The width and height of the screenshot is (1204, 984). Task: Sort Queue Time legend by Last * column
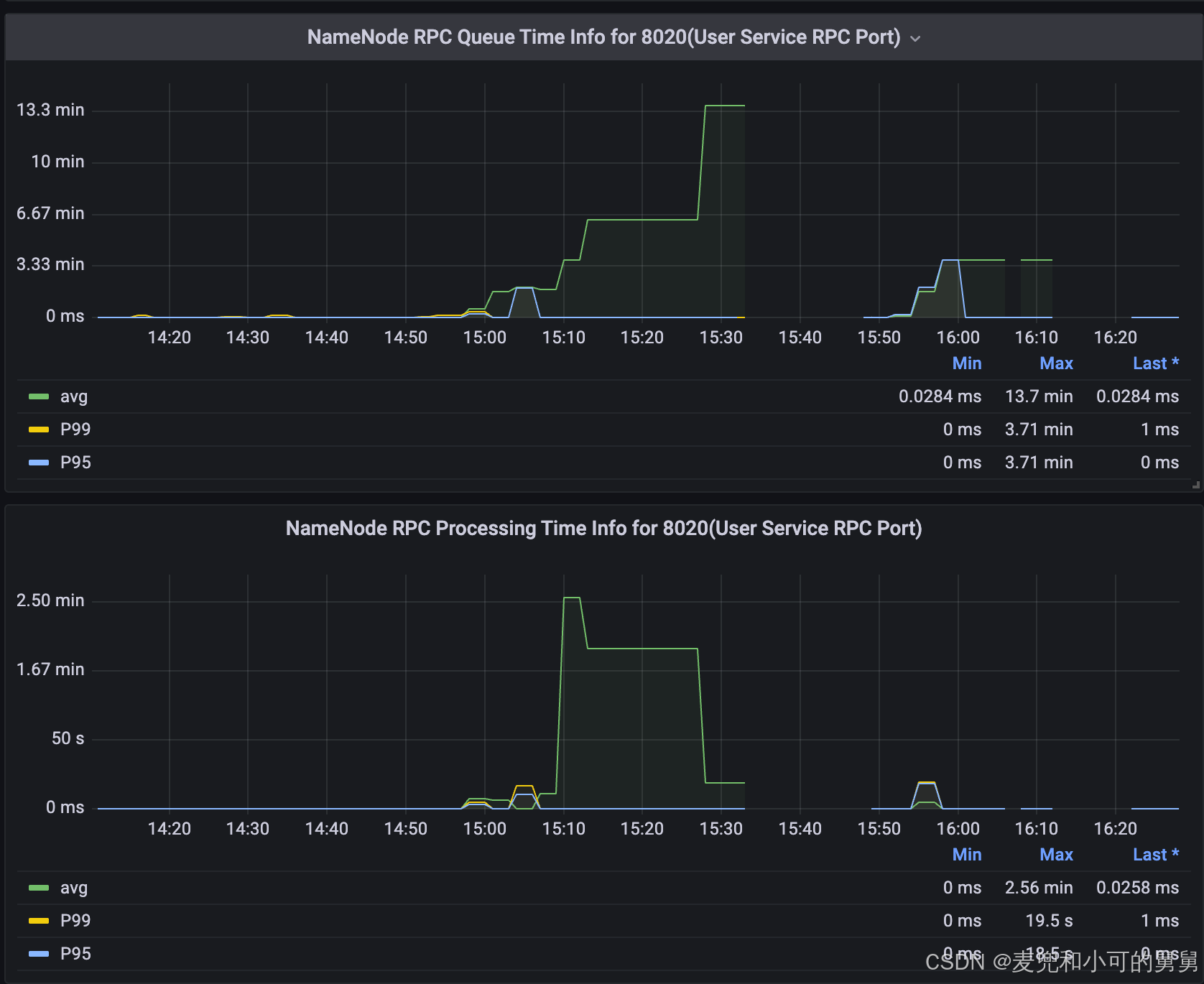[x=1156, y=363]
